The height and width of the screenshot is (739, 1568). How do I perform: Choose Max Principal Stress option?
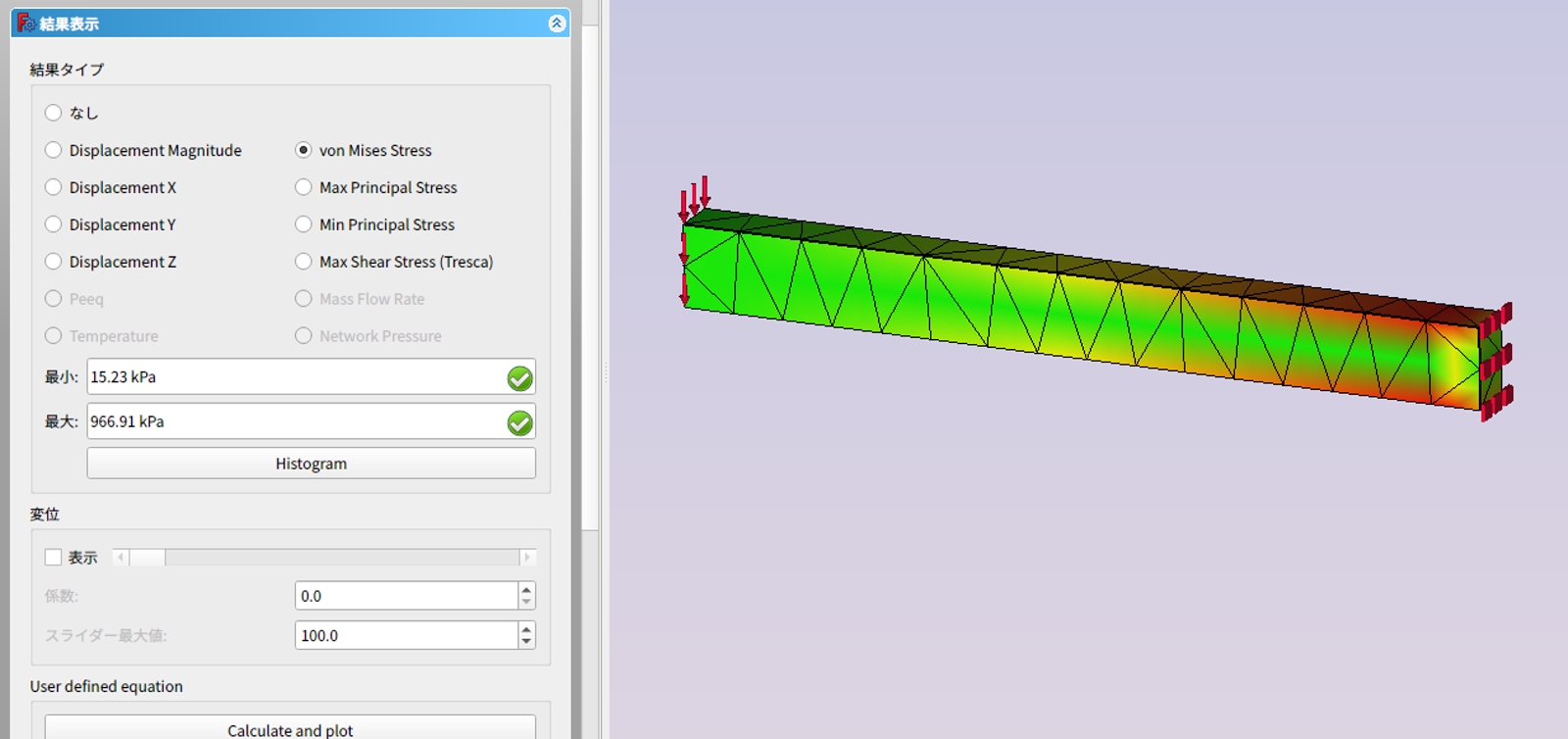coord(304,187)
